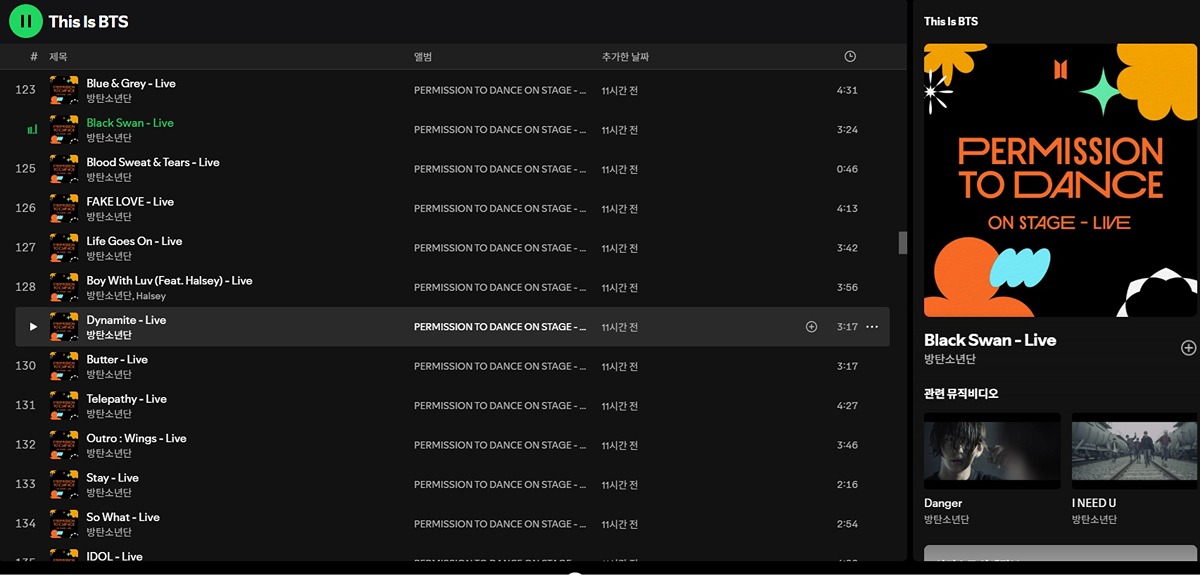Screen dimensions: 1200x576
Task: Open Boy With Luv (Feat. Halsey) - Live
Action: pyautogui.click(x=169, y=280)
